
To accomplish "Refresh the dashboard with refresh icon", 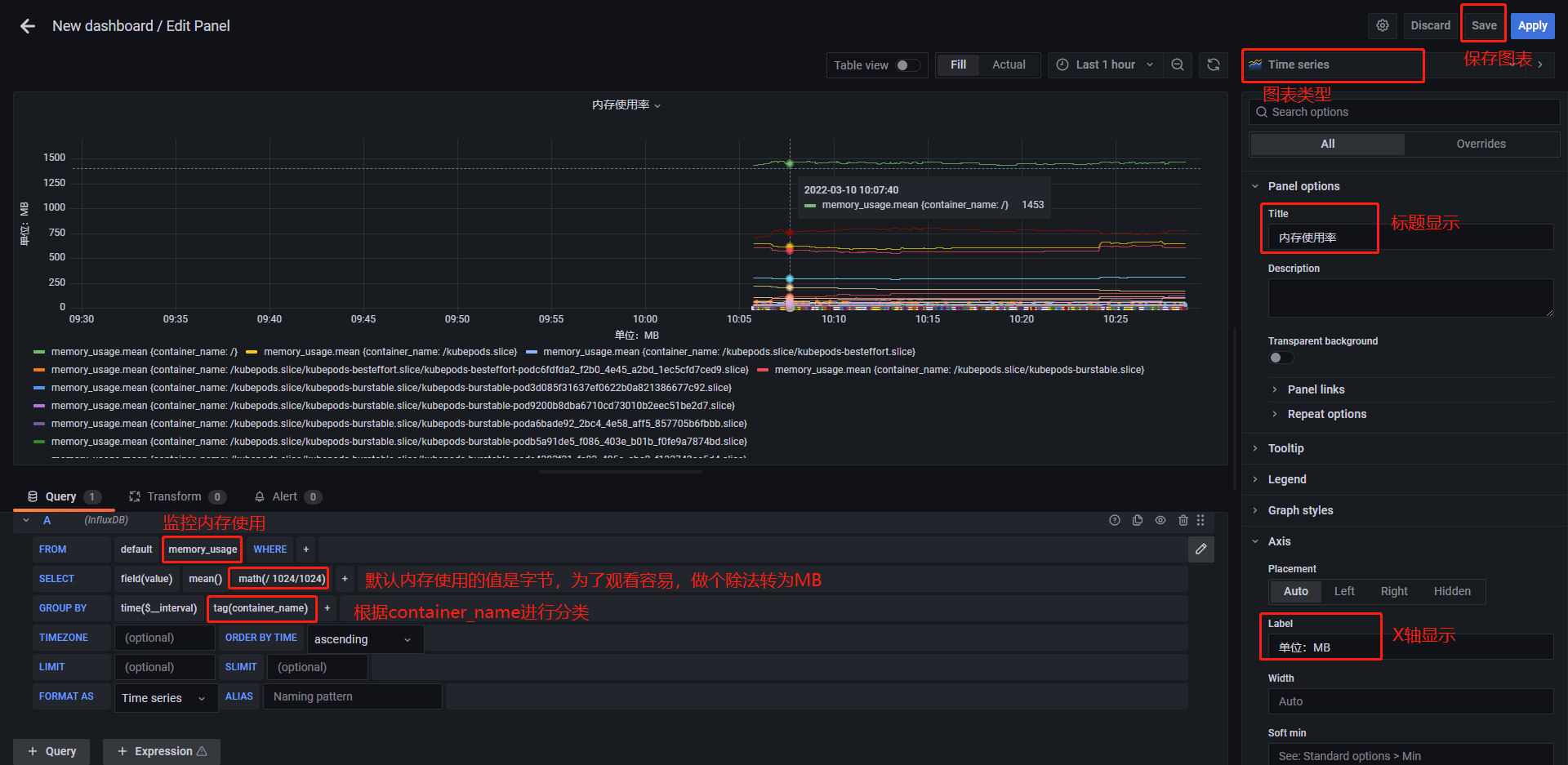I will coord(1214,64).
